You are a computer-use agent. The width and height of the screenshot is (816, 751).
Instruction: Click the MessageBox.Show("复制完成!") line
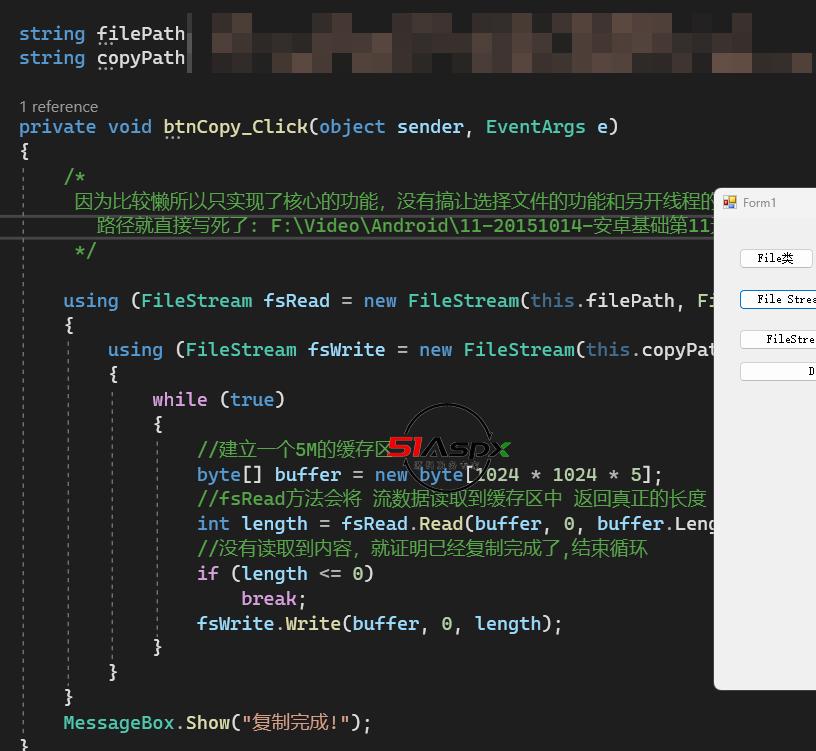coord(218,722)
